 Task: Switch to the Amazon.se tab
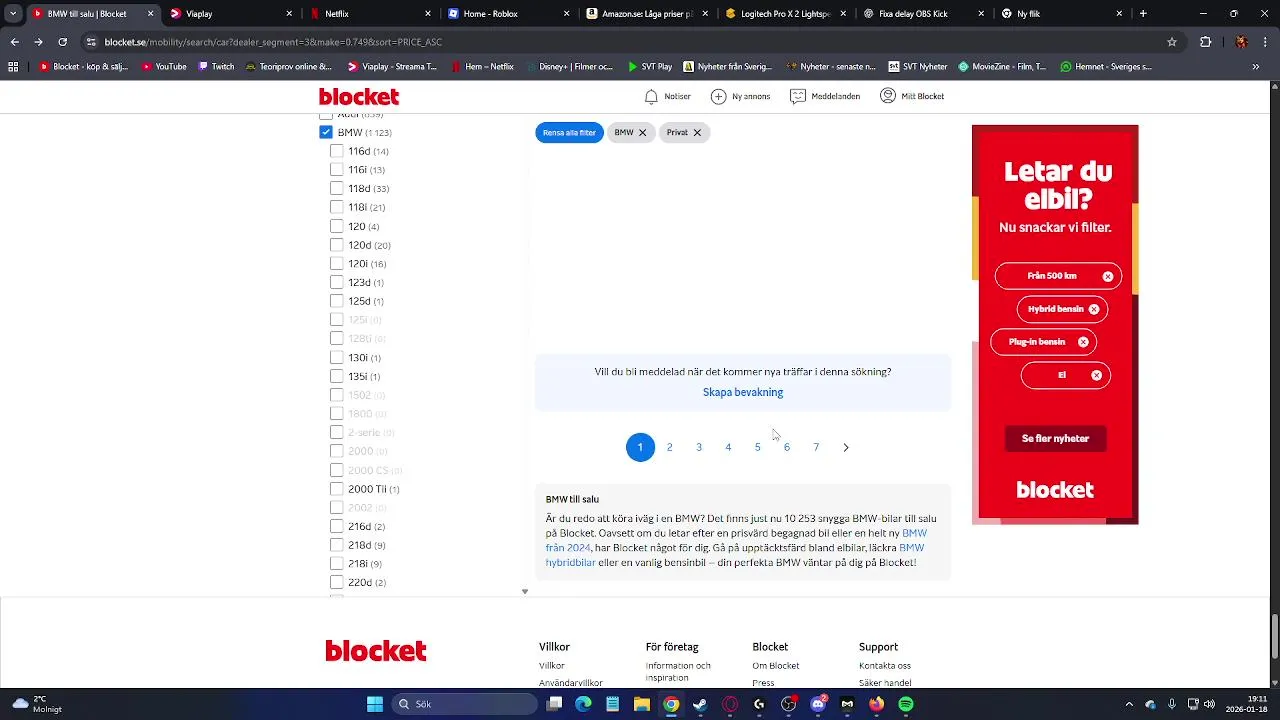click(647, 14)
